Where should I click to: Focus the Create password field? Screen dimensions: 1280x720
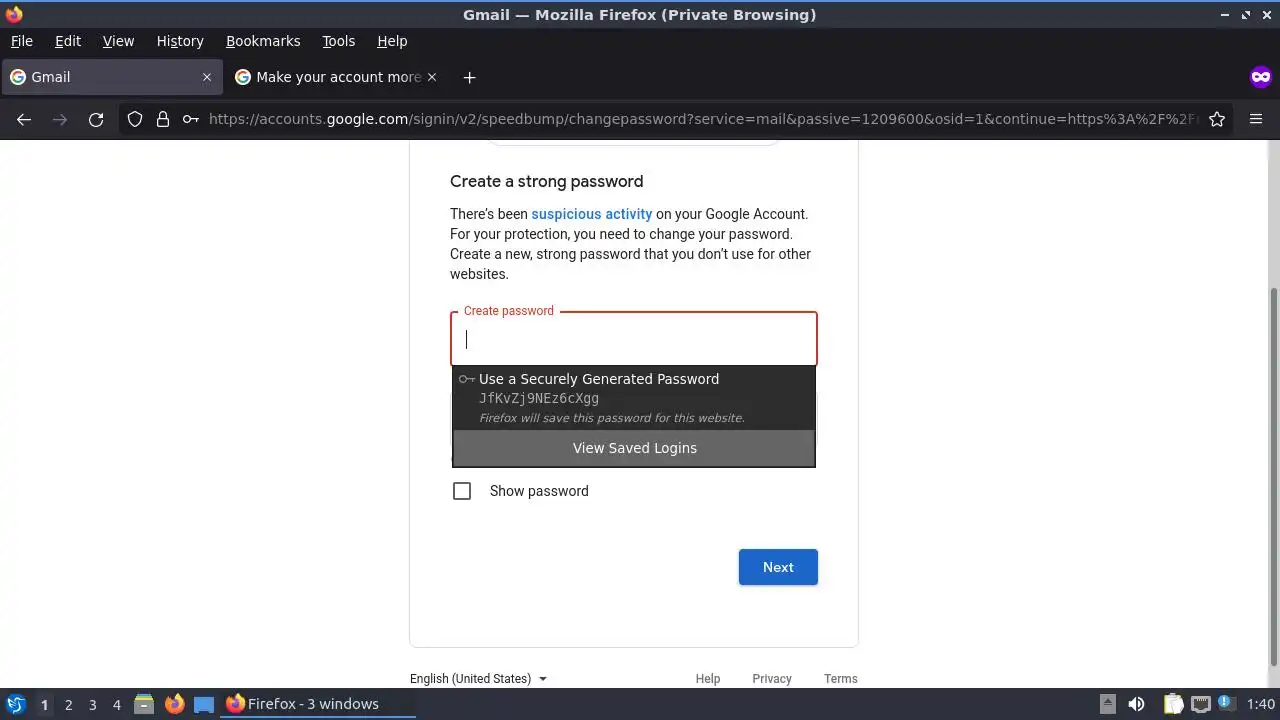tap(634, 339)
